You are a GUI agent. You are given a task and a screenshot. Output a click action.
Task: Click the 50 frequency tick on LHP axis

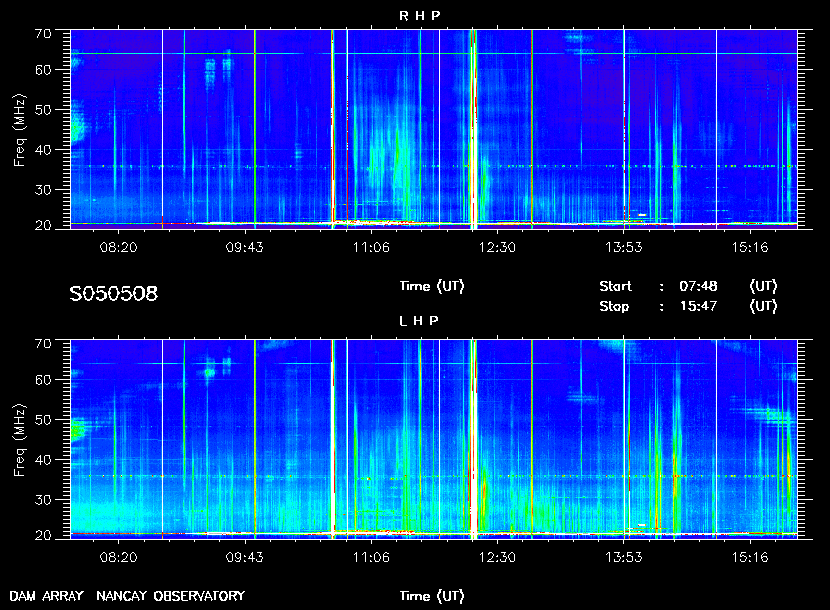point(43,420)
